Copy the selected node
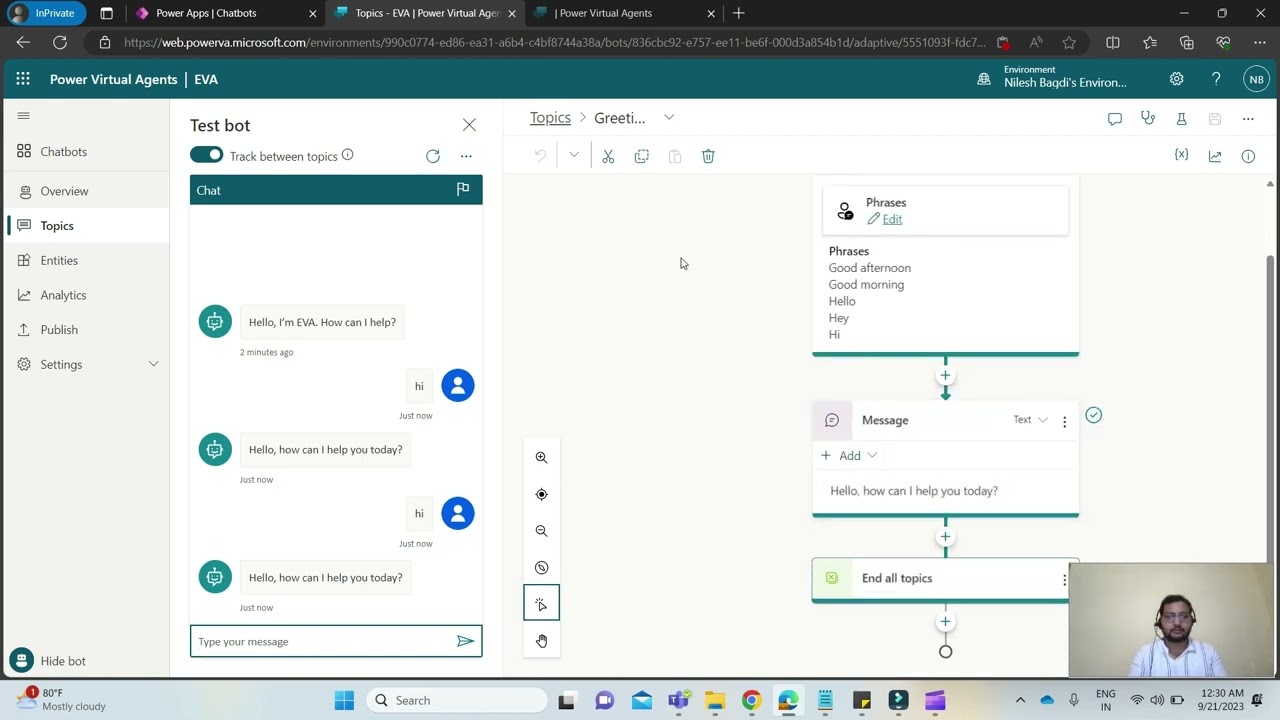Image resolution: width=1280 pixels, height=720 pixels. click(642, 156)
